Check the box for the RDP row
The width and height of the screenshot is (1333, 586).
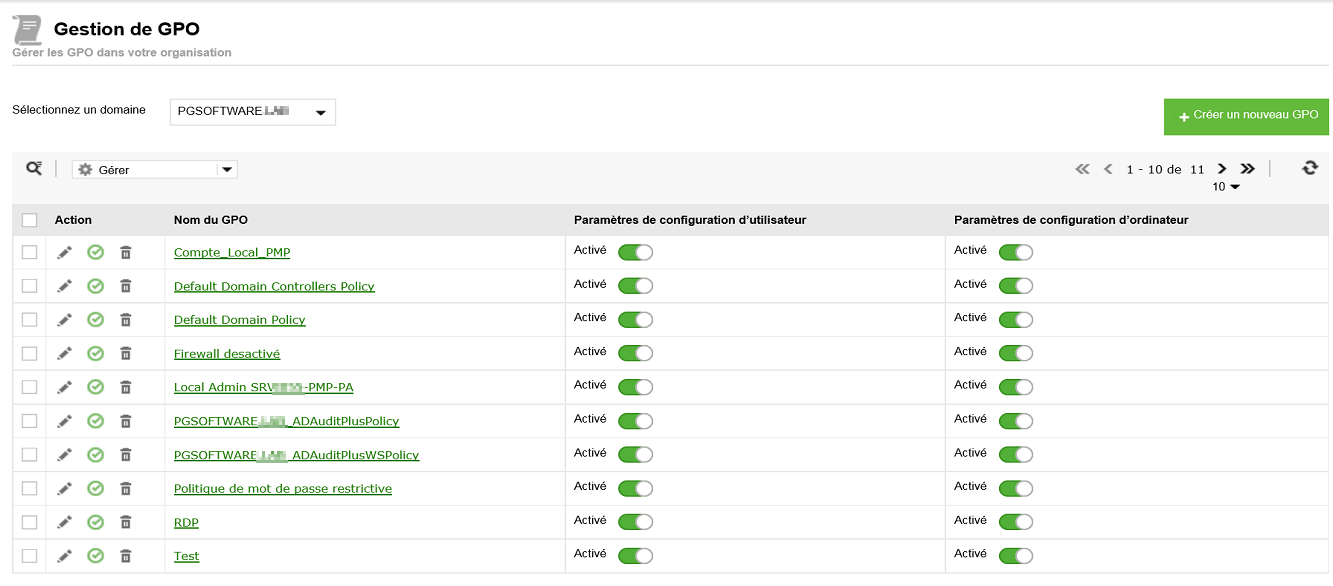[x=29, y=522]
